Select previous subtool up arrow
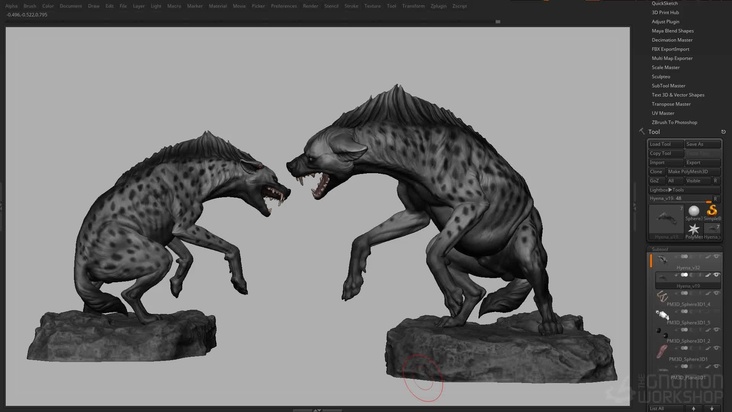The width and height of the screenshot is (732, 412). (694, 408)
